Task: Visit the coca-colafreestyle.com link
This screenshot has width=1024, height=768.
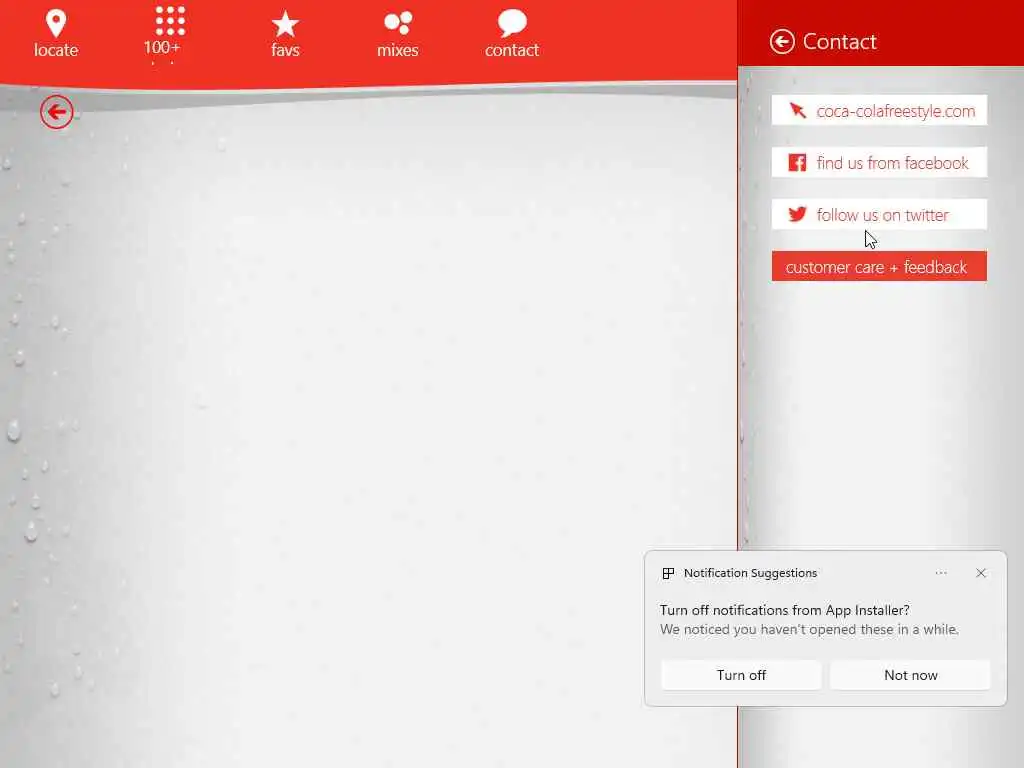Action: pos(879,110)
